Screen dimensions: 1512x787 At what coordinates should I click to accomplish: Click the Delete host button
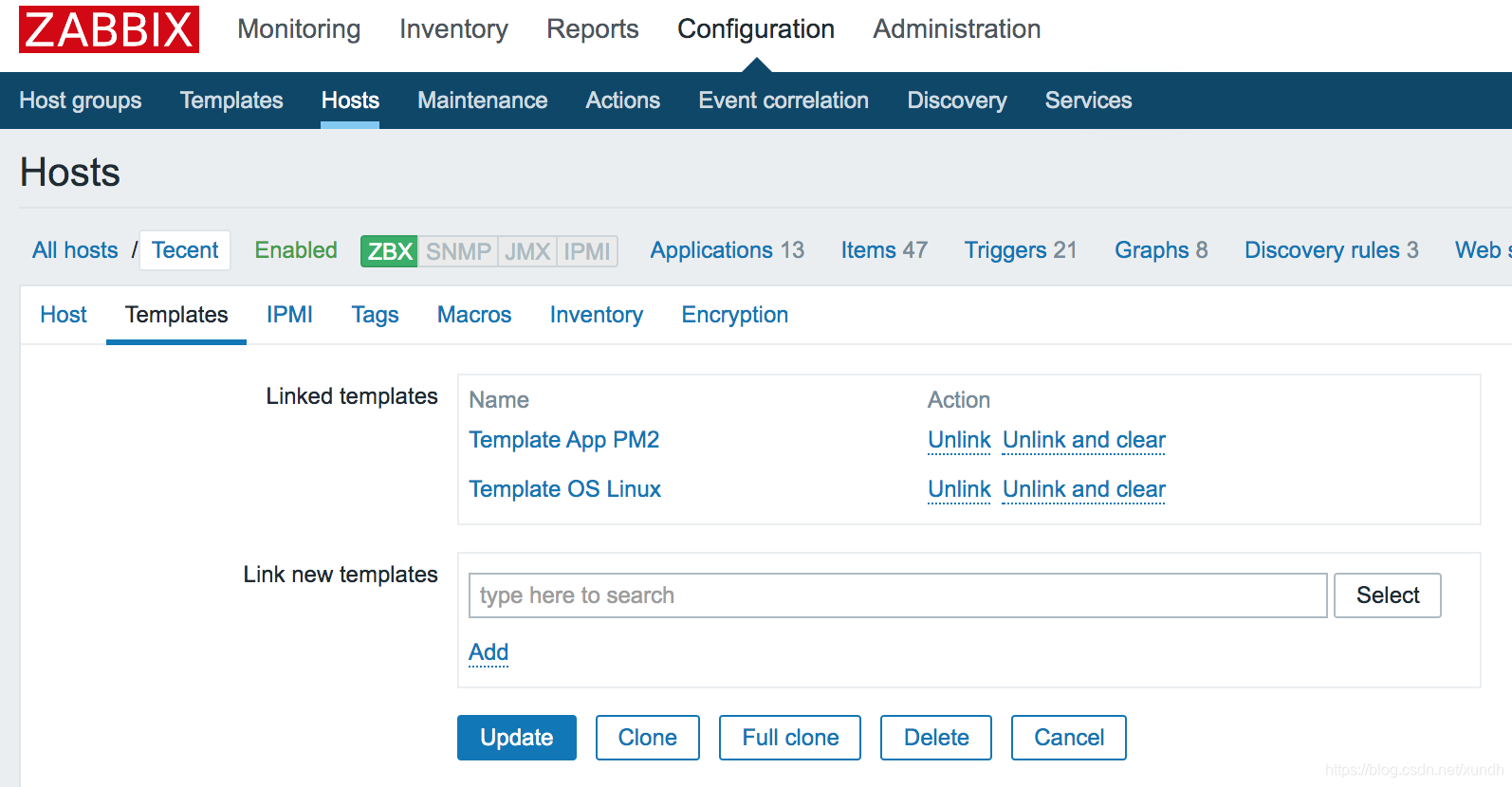point(936,738)
